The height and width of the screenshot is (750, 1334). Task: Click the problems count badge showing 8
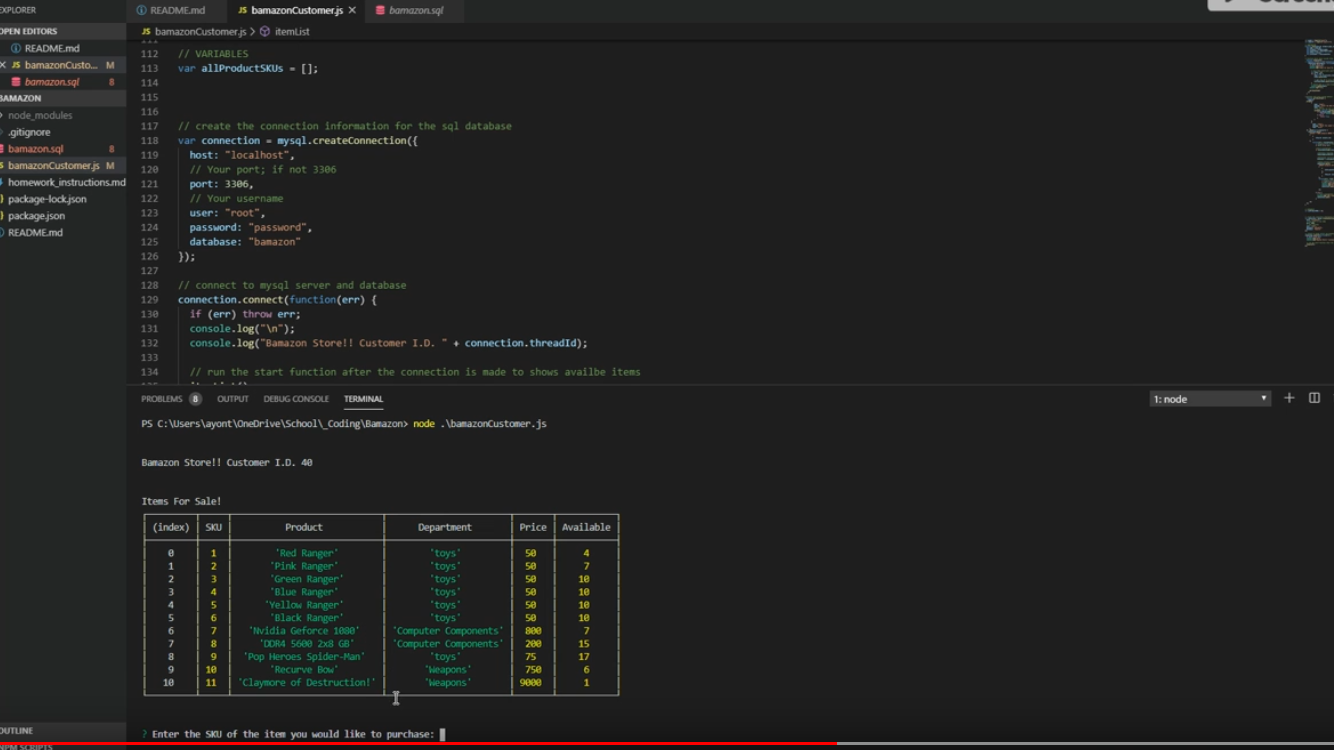195,399
